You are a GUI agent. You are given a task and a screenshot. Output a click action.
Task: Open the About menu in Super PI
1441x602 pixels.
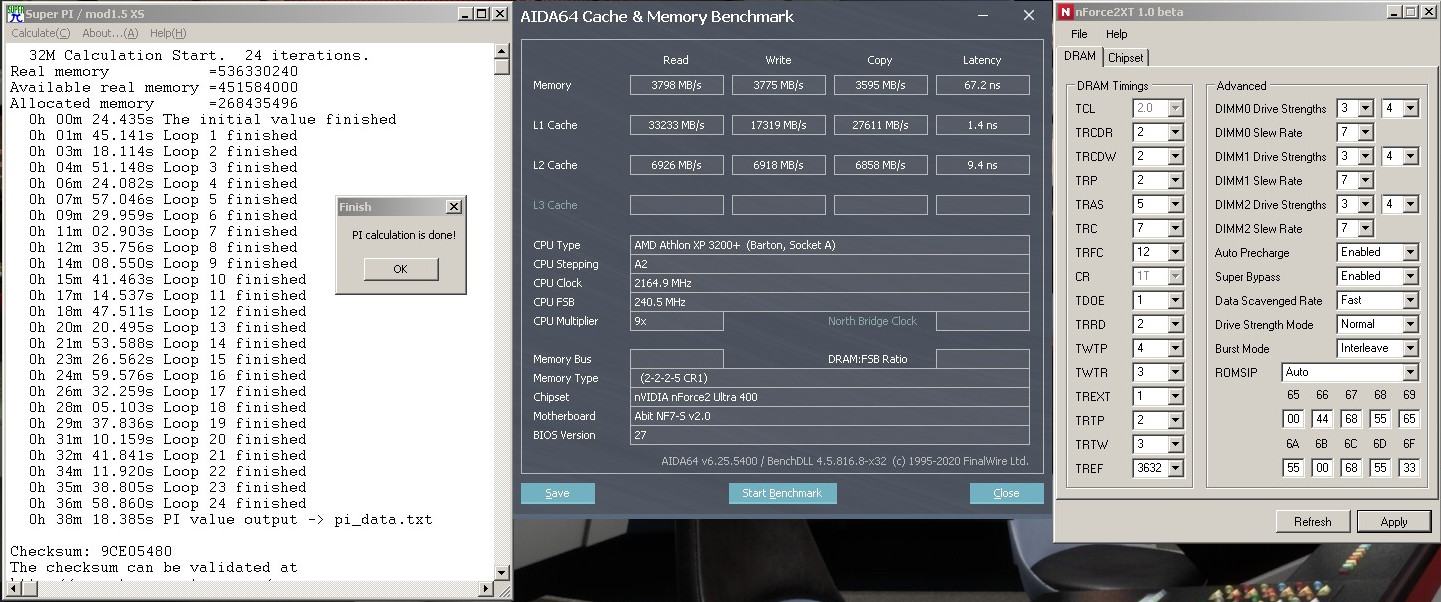[x=110, y=33]
